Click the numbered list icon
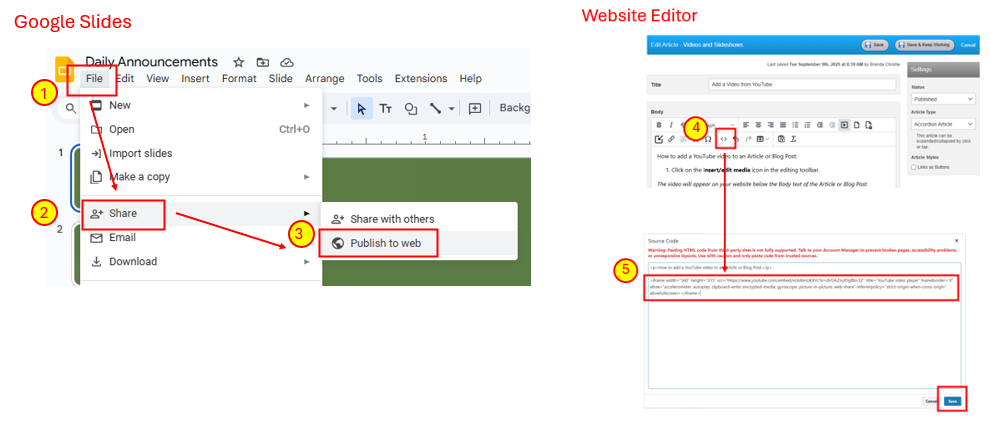 pyautogui.click(x=807, y=125)
